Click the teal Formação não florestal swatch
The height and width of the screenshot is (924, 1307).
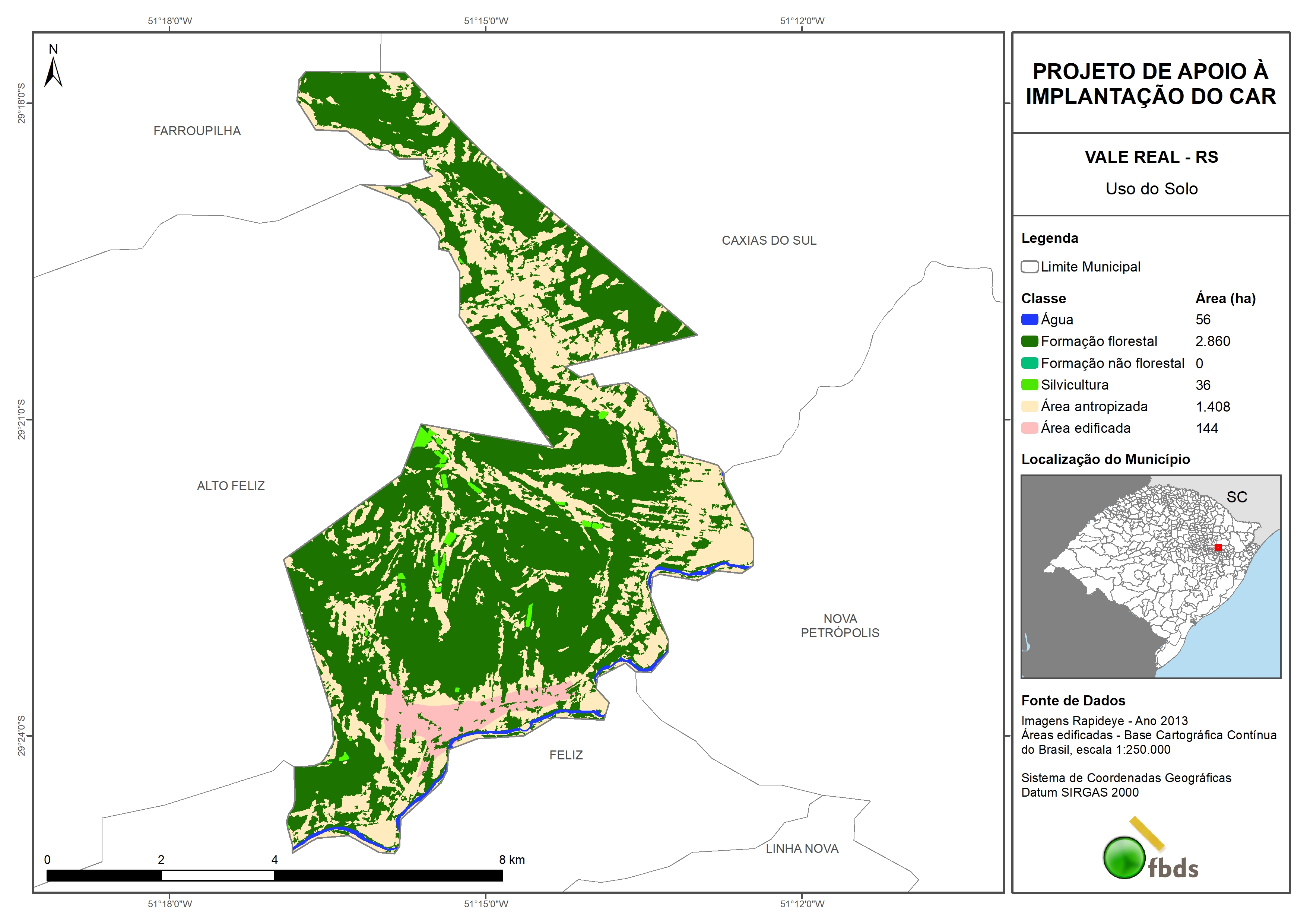(1029, 363)
